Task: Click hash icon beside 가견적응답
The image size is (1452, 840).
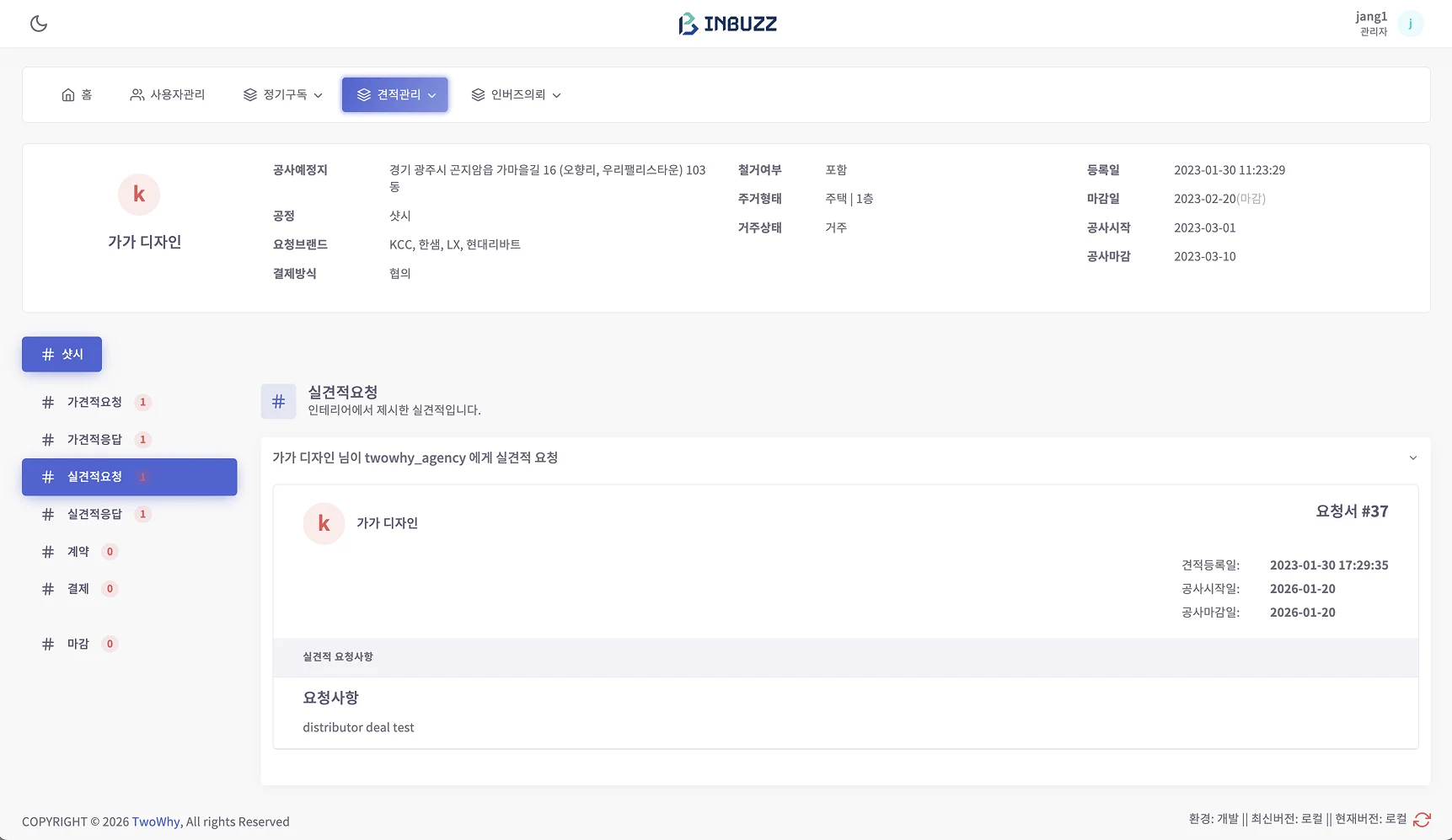Action: point(48,439)
